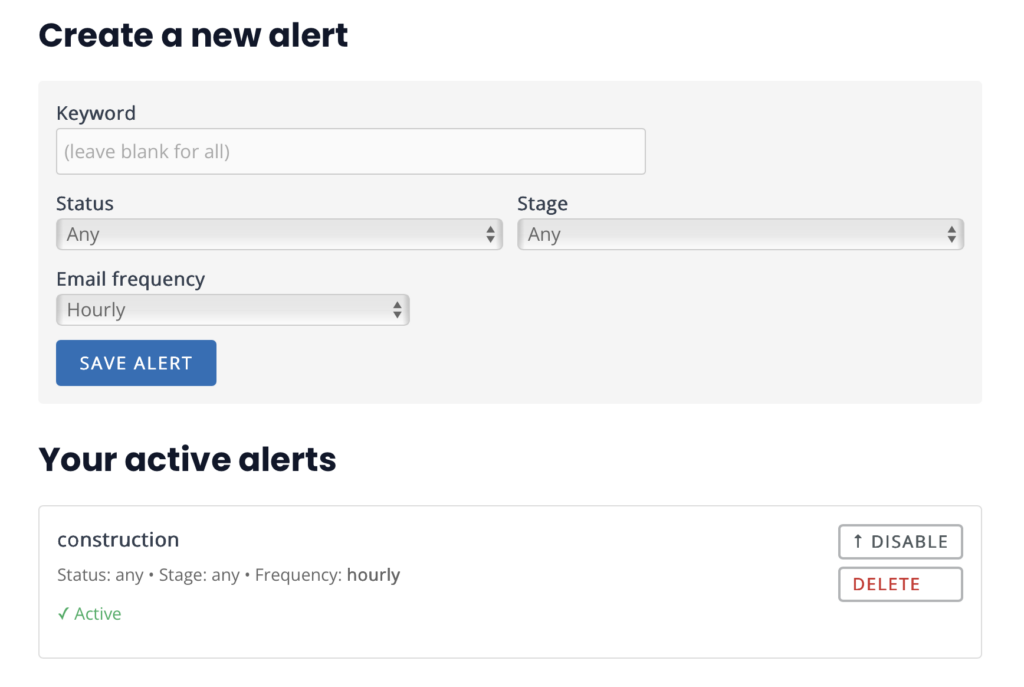Click the 'Your active alerts' heading
Viewport: 1024px width, 687px height.
[x=187, y=459]
